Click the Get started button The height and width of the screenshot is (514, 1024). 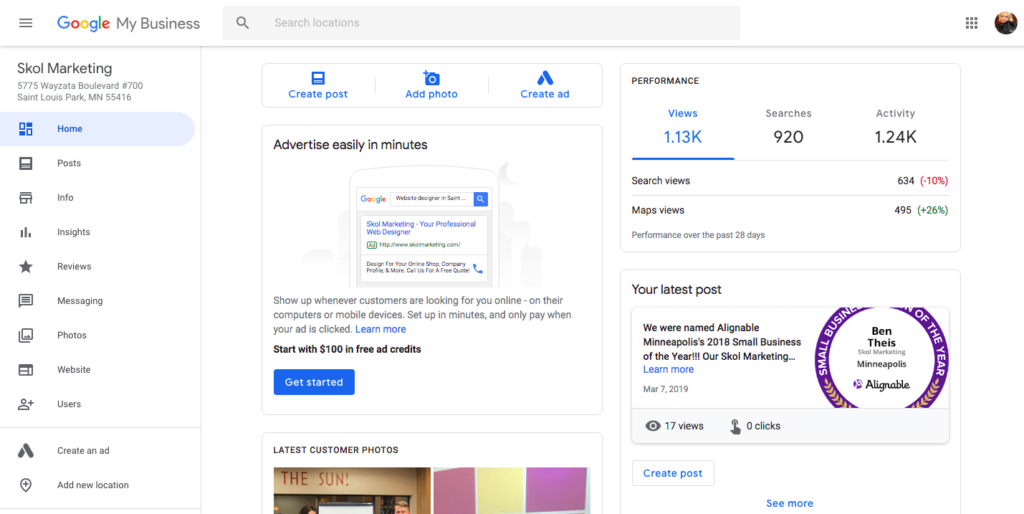(314, 382)
